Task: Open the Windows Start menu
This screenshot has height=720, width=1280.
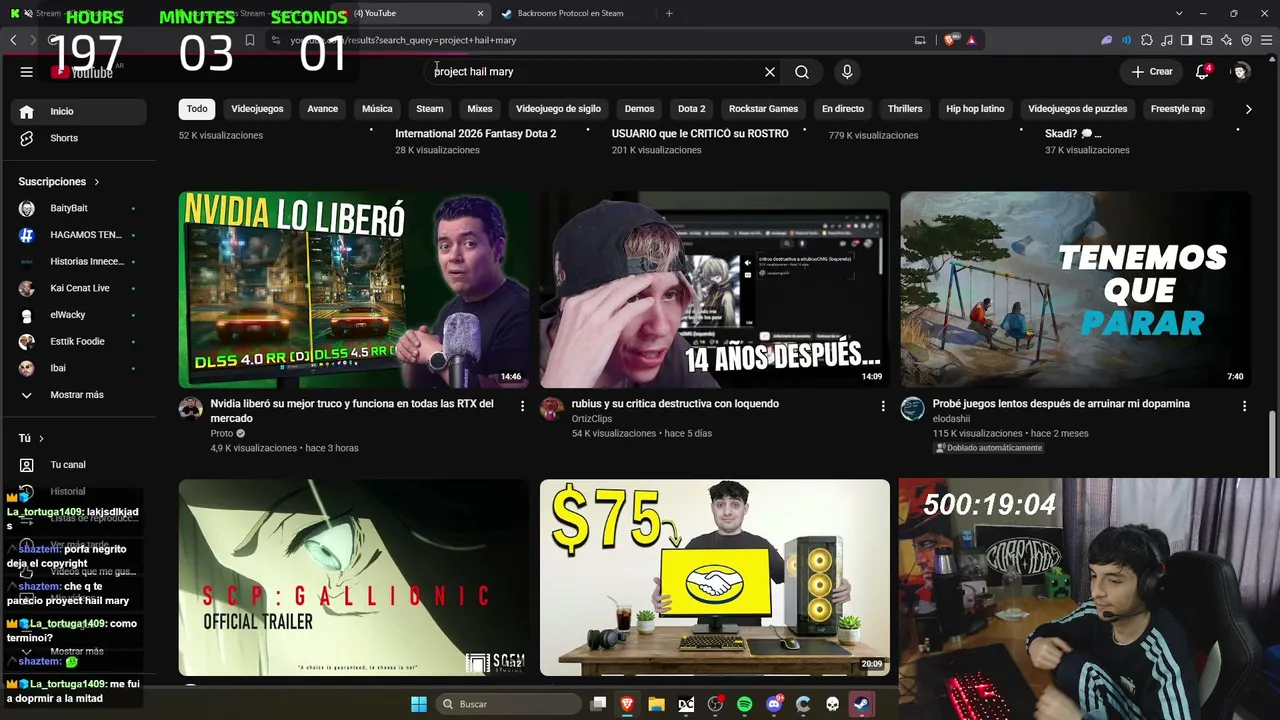Action: [419, 704]
